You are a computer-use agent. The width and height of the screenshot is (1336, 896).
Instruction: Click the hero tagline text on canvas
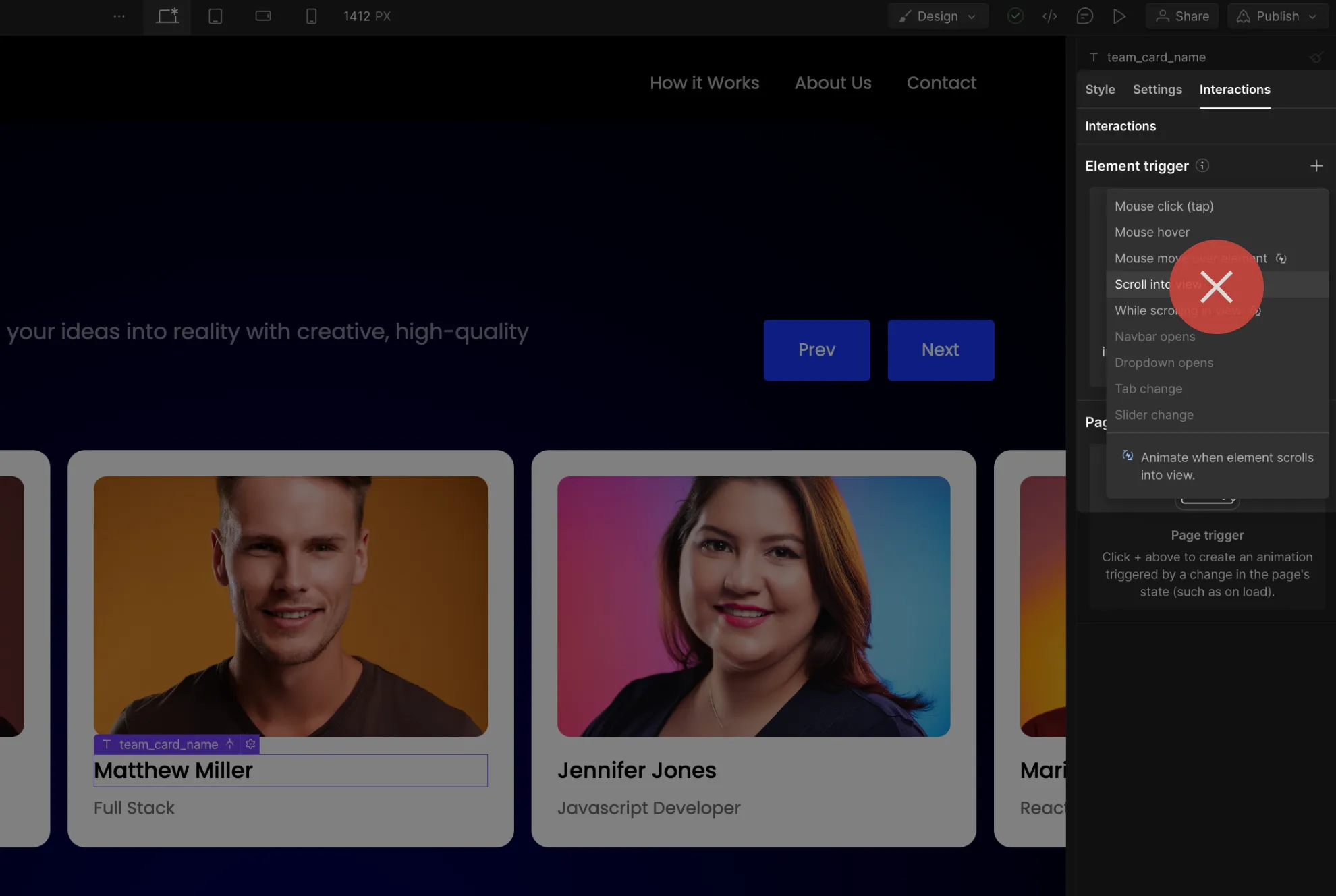(267, 332)
